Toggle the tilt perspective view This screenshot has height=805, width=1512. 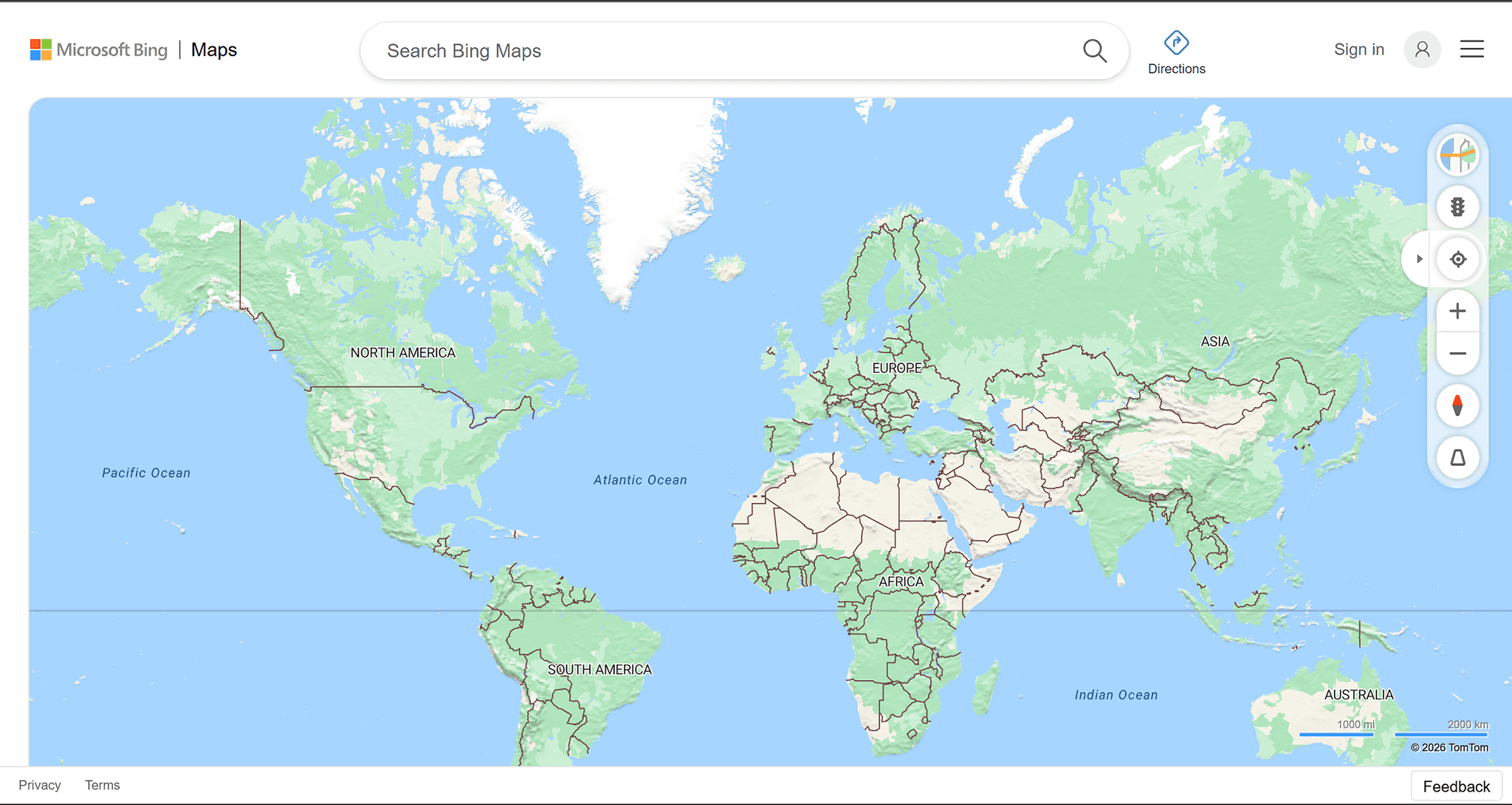[1457, 458]
